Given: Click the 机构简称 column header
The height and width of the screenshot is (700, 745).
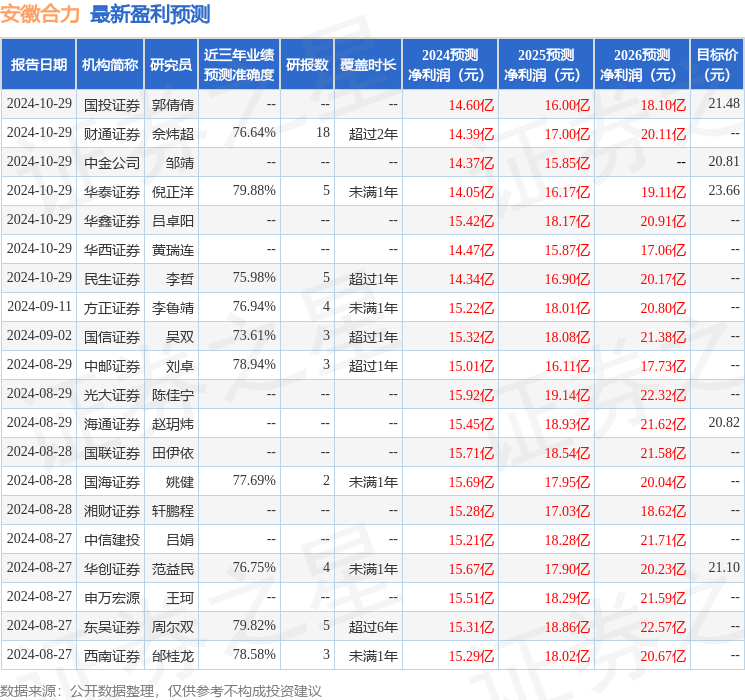Looking at the screenshot, I should pyautogui.click(x=110, y=65).
